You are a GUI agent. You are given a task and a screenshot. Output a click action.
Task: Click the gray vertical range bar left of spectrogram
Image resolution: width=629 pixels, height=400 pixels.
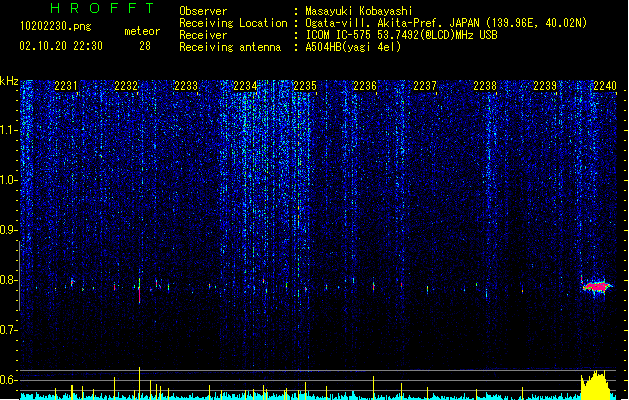(19, 276)
